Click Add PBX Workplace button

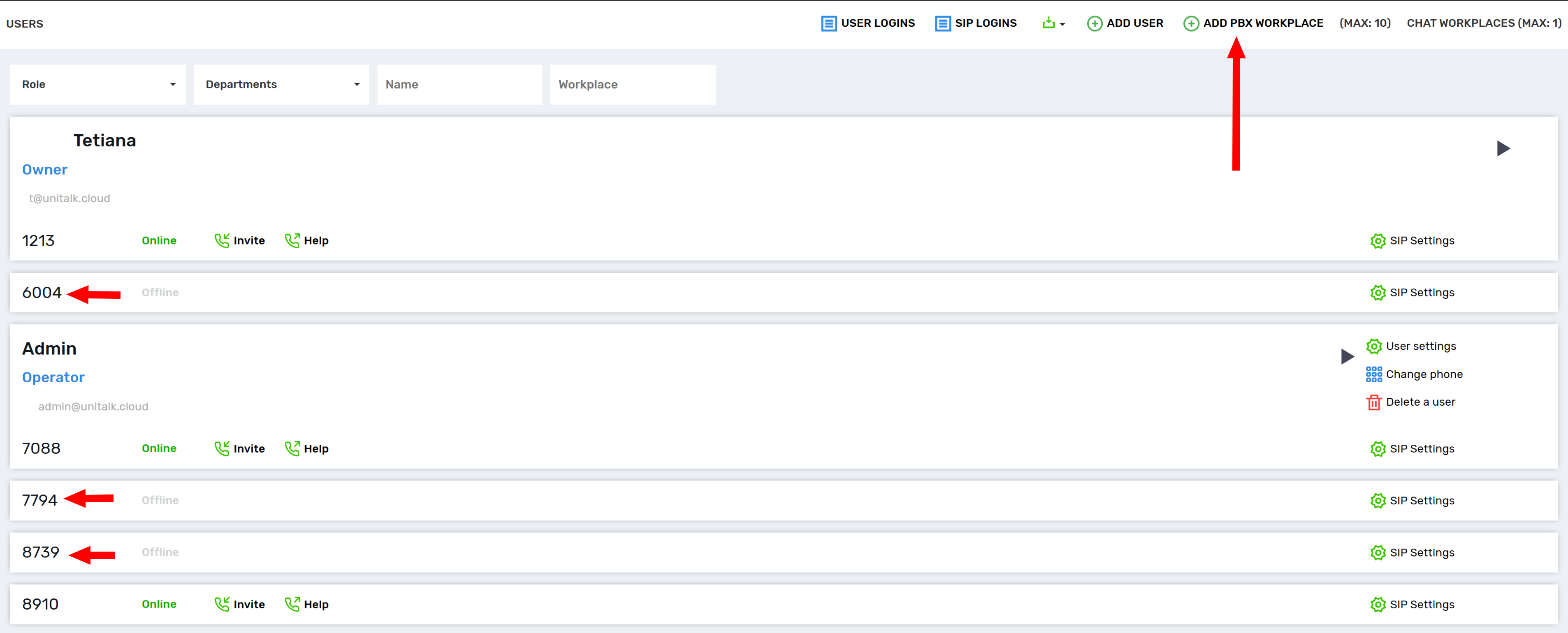[1253, 23]
